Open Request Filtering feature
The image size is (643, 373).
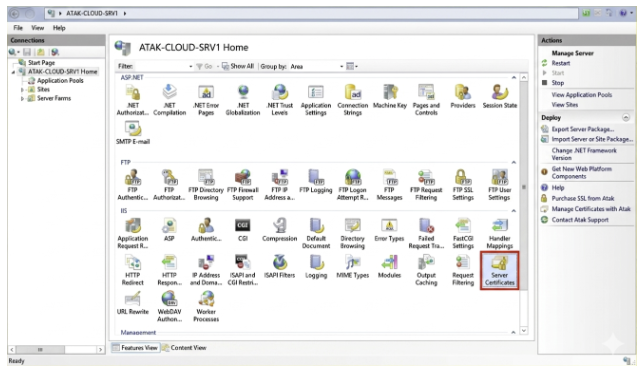pyautogui.click(x=463, y=271)
